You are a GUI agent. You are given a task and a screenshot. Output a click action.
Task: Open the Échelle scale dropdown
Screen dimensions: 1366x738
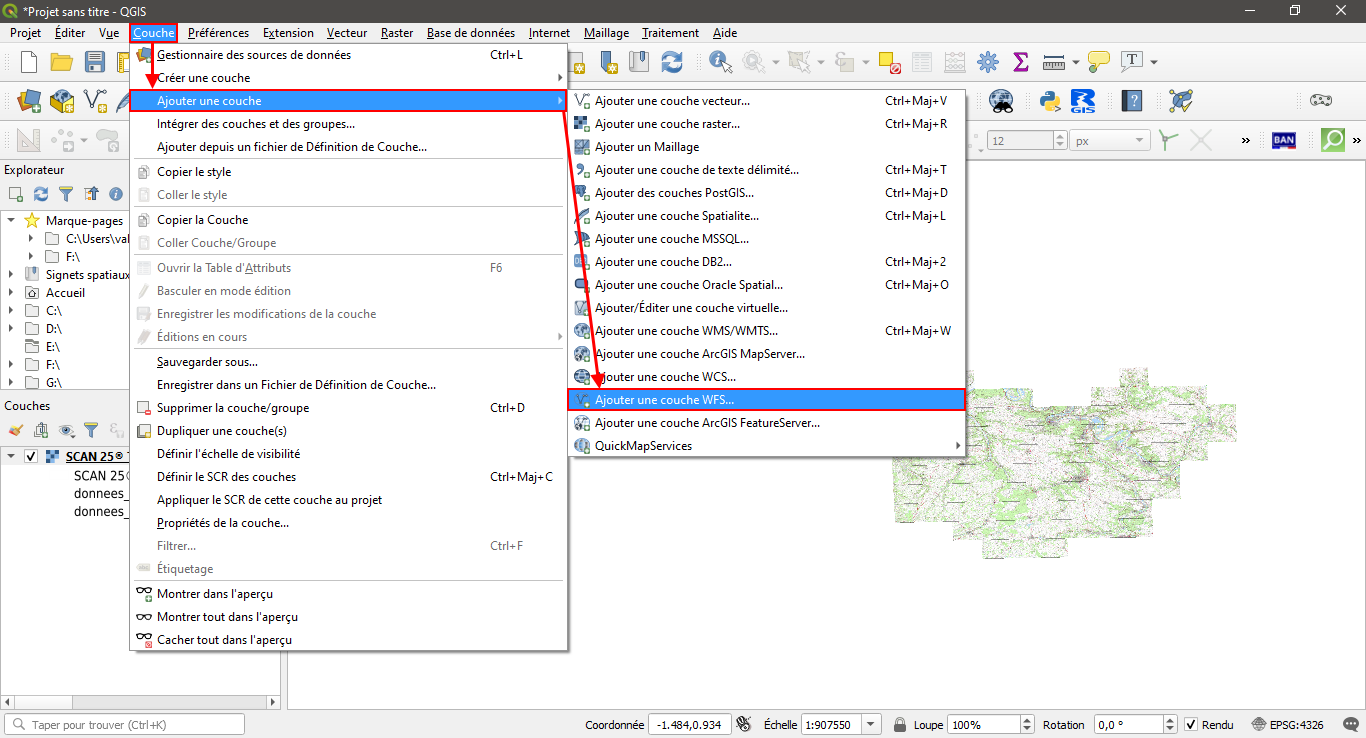coord(872,724)
